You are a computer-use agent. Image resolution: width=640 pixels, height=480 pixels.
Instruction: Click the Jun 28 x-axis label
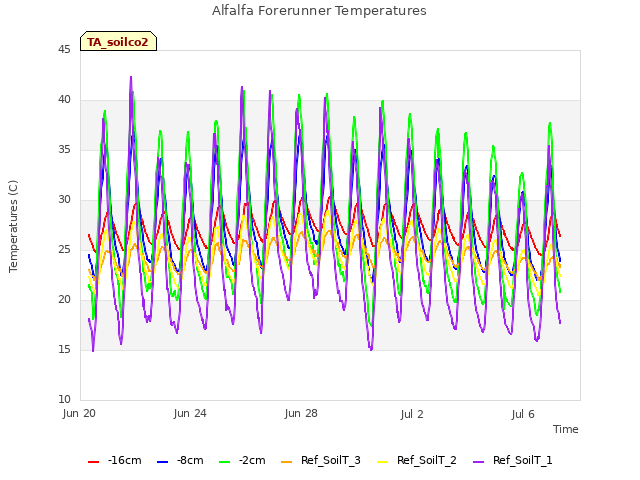tap(301, 413)
